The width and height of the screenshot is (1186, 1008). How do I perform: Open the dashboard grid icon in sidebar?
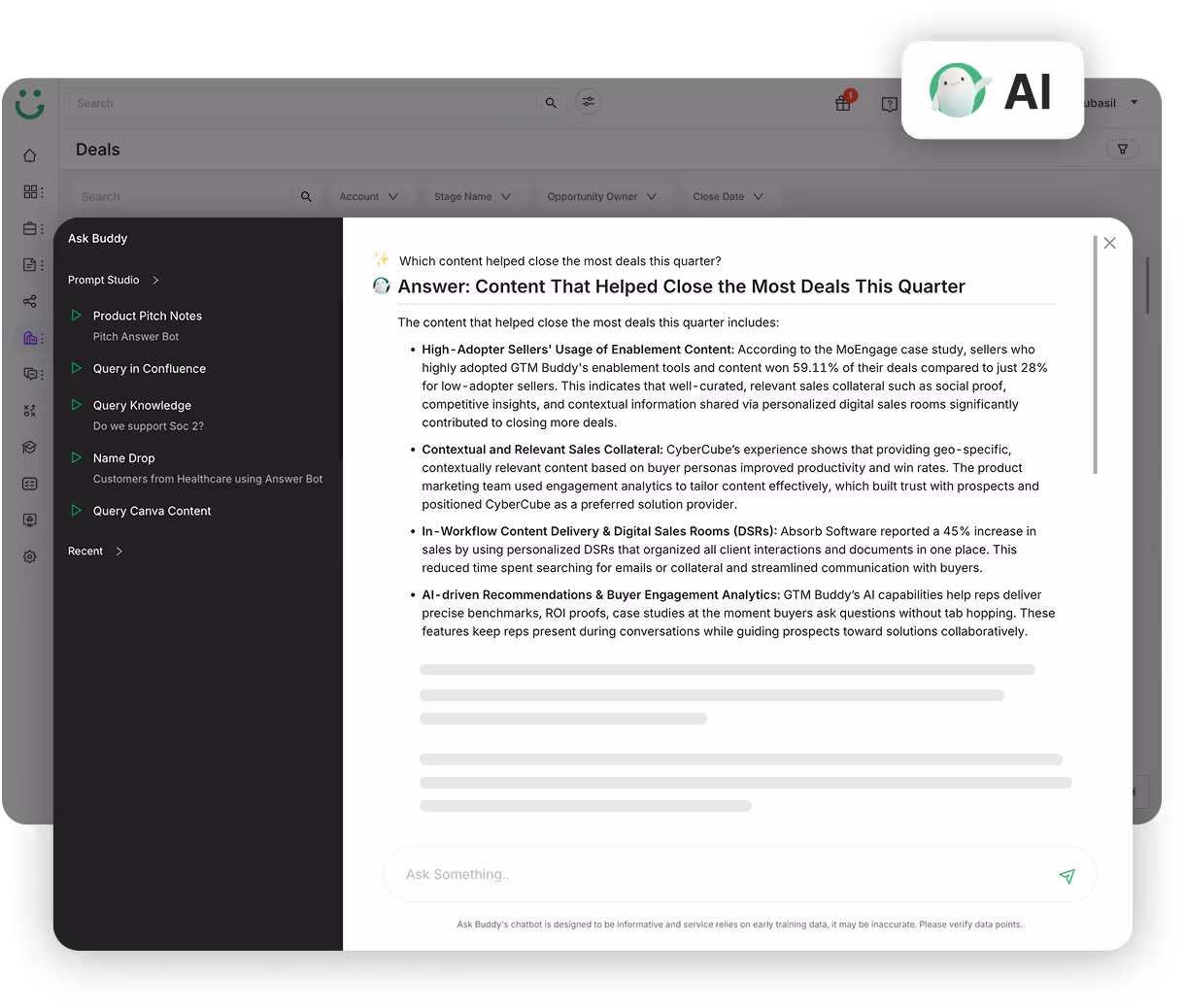point(32,192)
